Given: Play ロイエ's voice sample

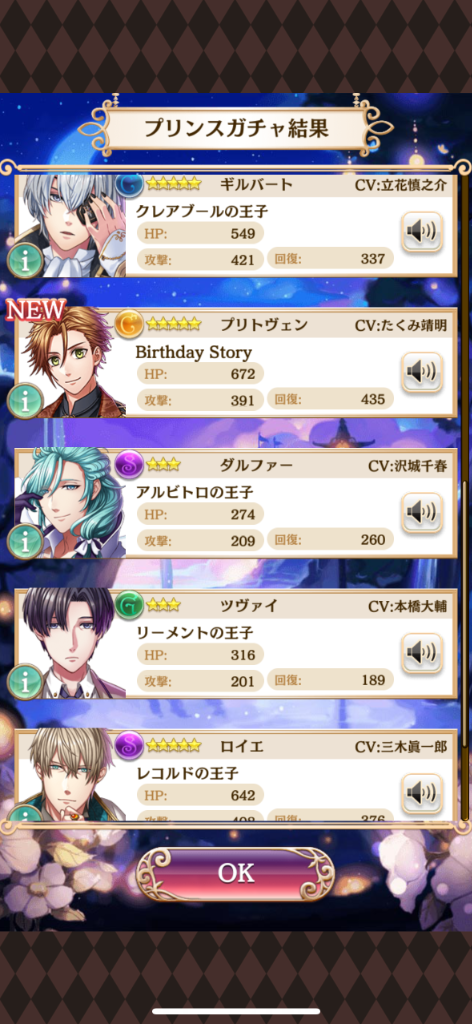Looking at the screenshot, I should click(422, 793).
